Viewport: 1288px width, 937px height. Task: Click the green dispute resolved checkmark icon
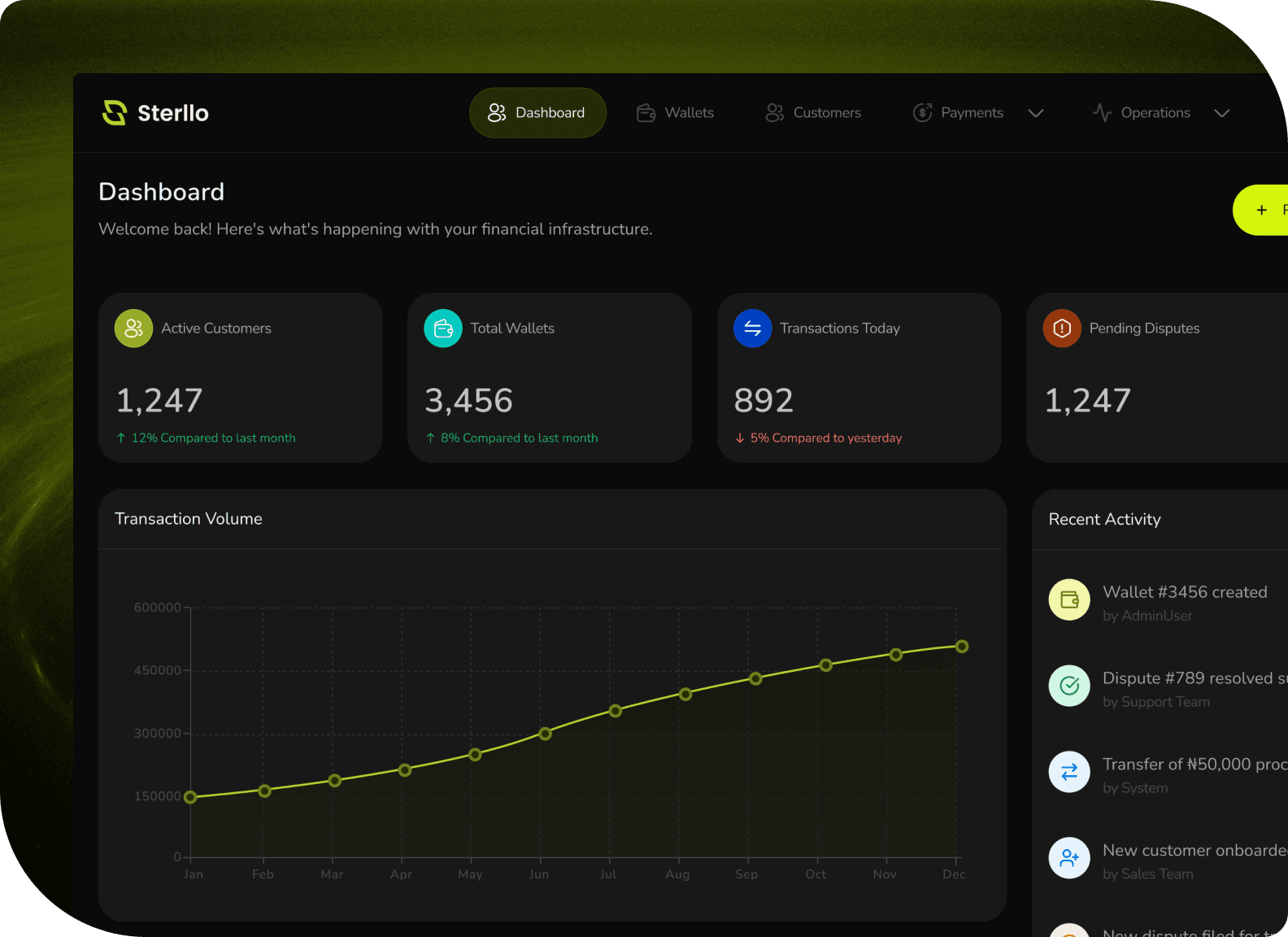[1069, 686]
